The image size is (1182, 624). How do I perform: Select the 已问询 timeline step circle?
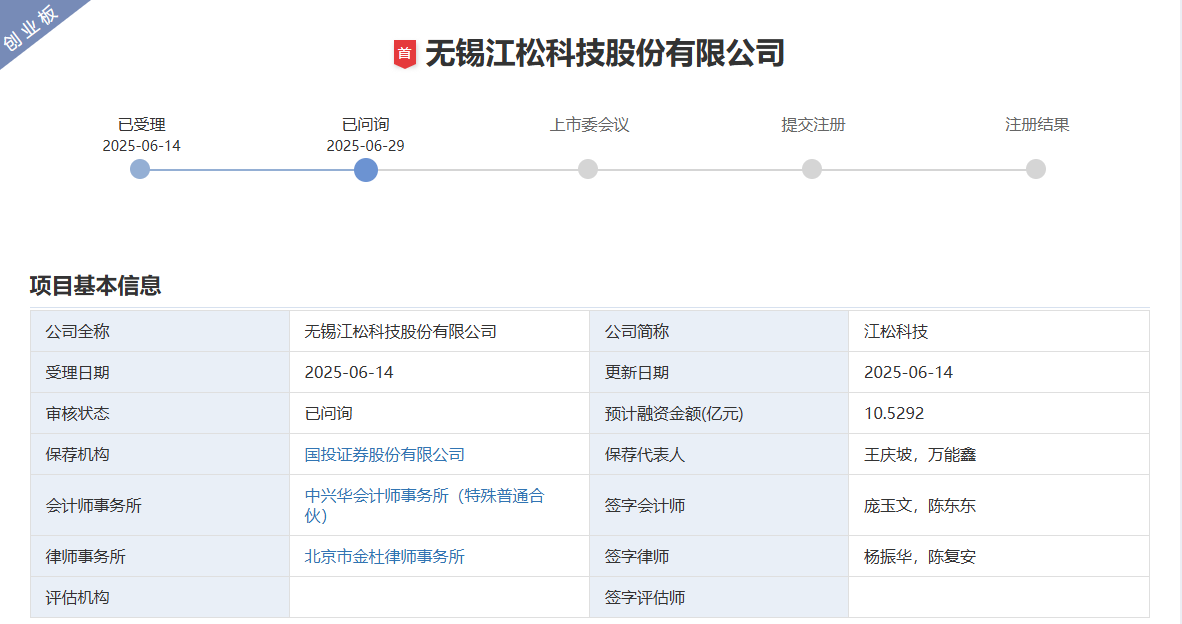pos(366,169)
